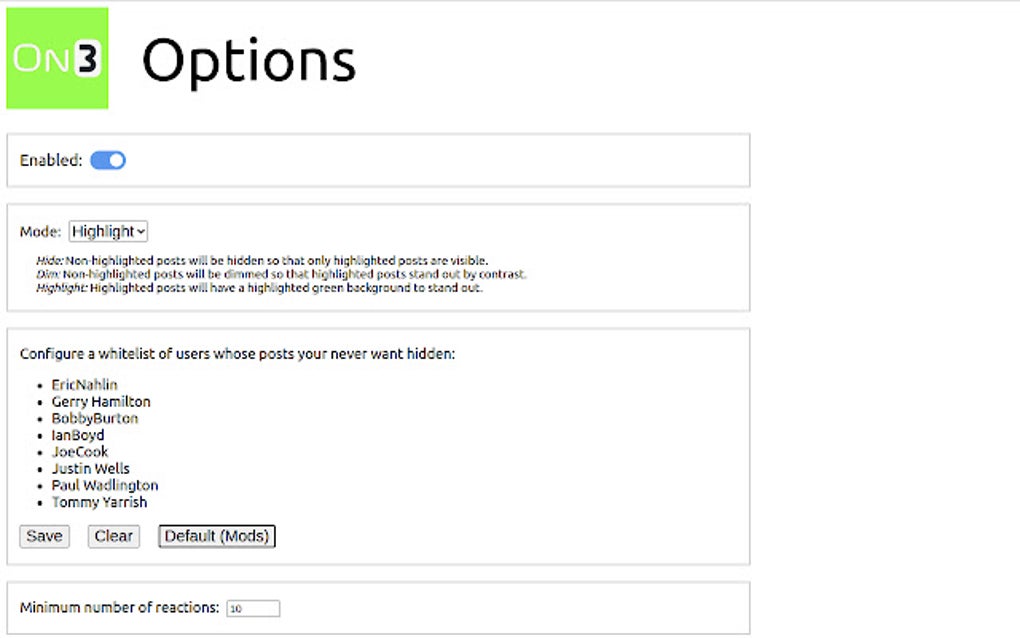Click the Highlight mode combo box
Viewport: 1020px width, 638px height.
pos(107,231)
